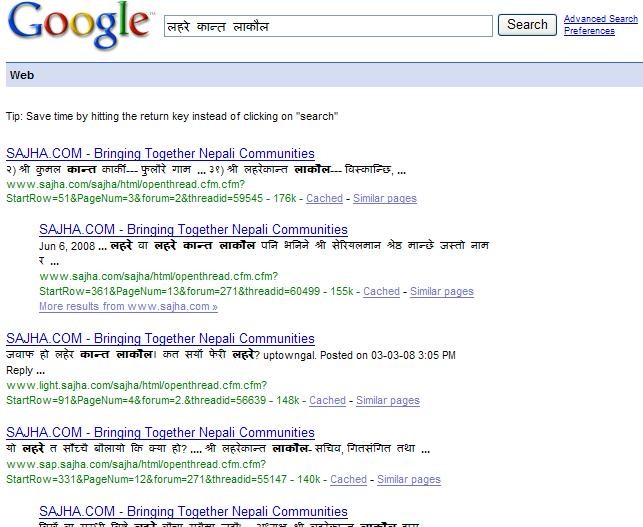Open Similar pages for threadid=59545 result
Image resolution: width=643 pixels, height=527 pixels.
pyautogui.click(x=385, y=198)
